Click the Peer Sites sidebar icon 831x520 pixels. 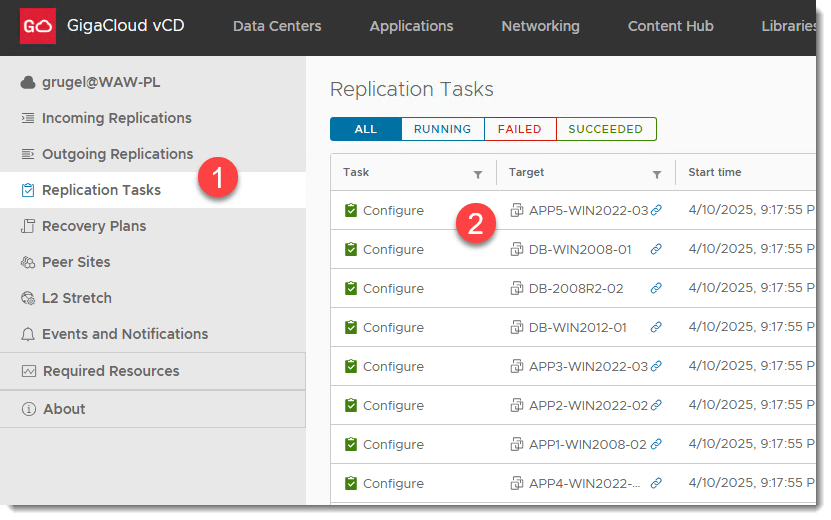(x=28, y=262)
